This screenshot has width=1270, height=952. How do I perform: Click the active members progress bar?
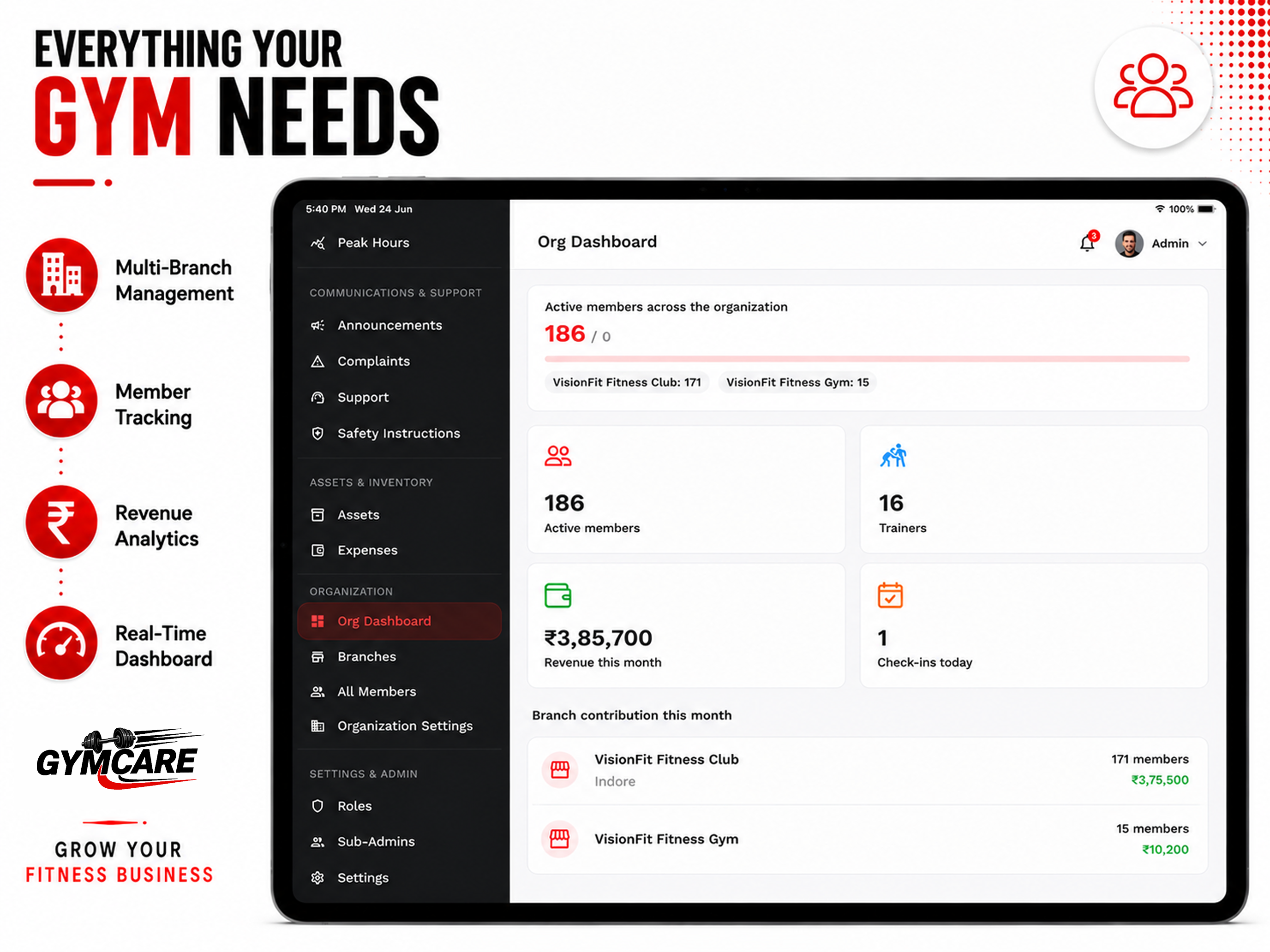pyautogui.click(x=867, y=359)
